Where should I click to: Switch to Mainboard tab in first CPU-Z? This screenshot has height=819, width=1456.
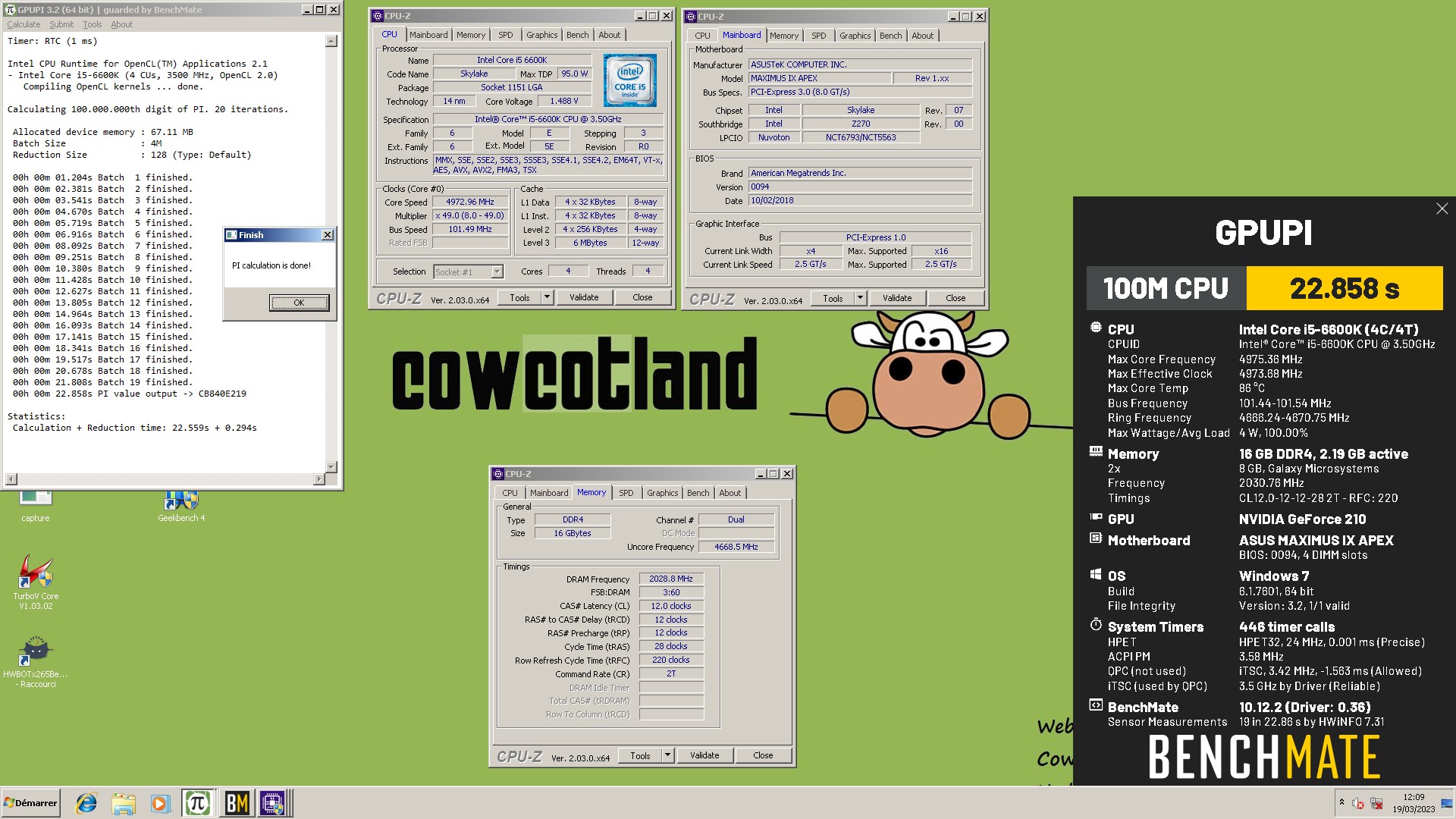[428, 35]
